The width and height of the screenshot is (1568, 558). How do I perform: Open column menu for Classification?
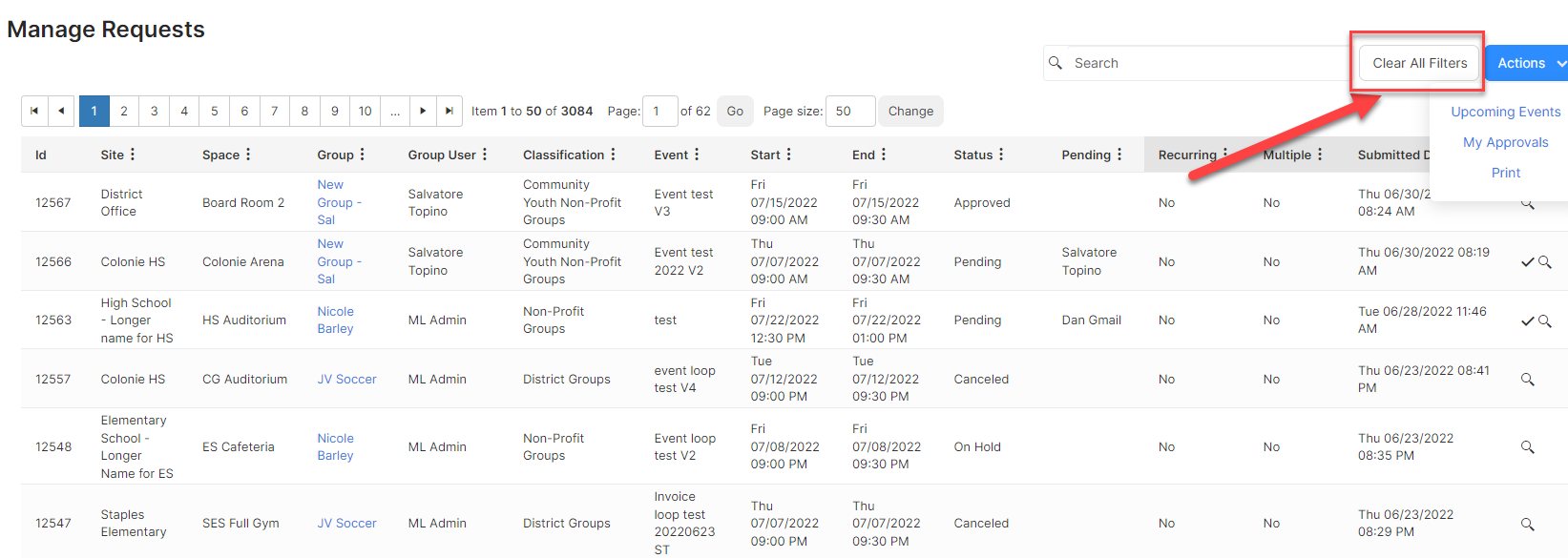click(x=614, y=155)
